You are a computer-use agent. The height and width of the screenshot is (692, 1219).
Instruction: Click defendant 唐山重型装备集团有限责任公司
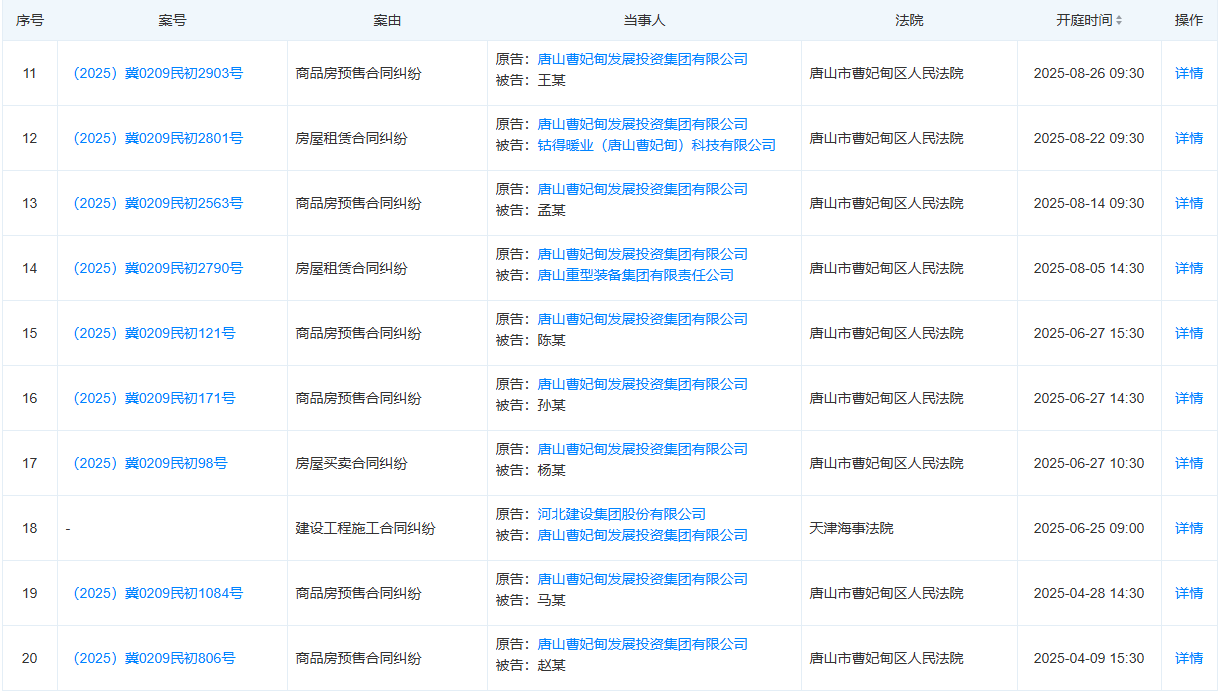[635, 275]
